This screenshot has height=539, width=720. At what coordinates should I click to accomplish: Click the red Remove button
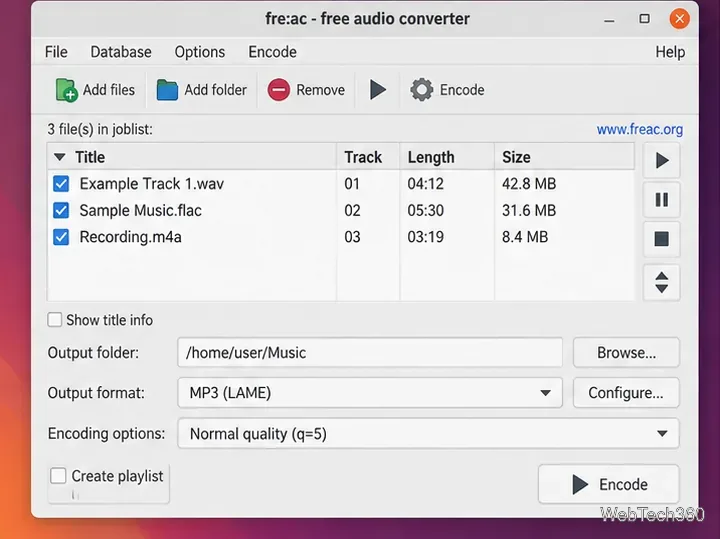[306, 90]
